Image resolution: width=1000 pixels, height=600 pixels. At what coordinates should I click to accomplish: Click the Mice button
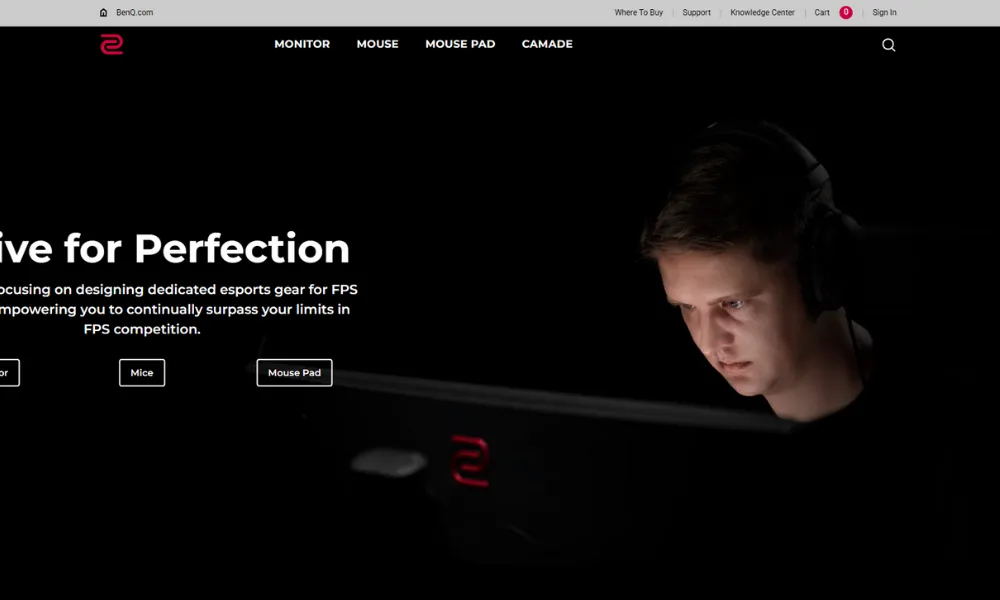click(142, 372)
